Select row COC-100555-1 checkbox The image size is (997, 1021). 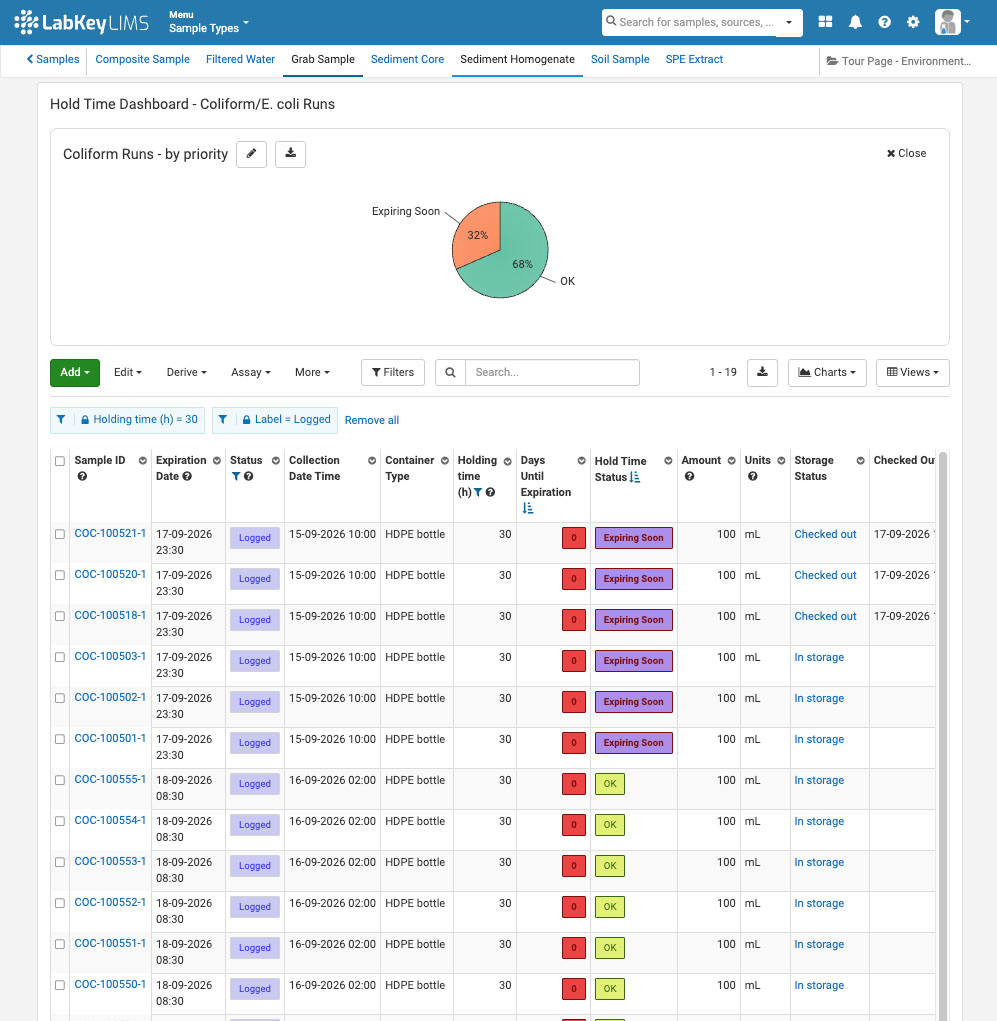tap(60, 780)
